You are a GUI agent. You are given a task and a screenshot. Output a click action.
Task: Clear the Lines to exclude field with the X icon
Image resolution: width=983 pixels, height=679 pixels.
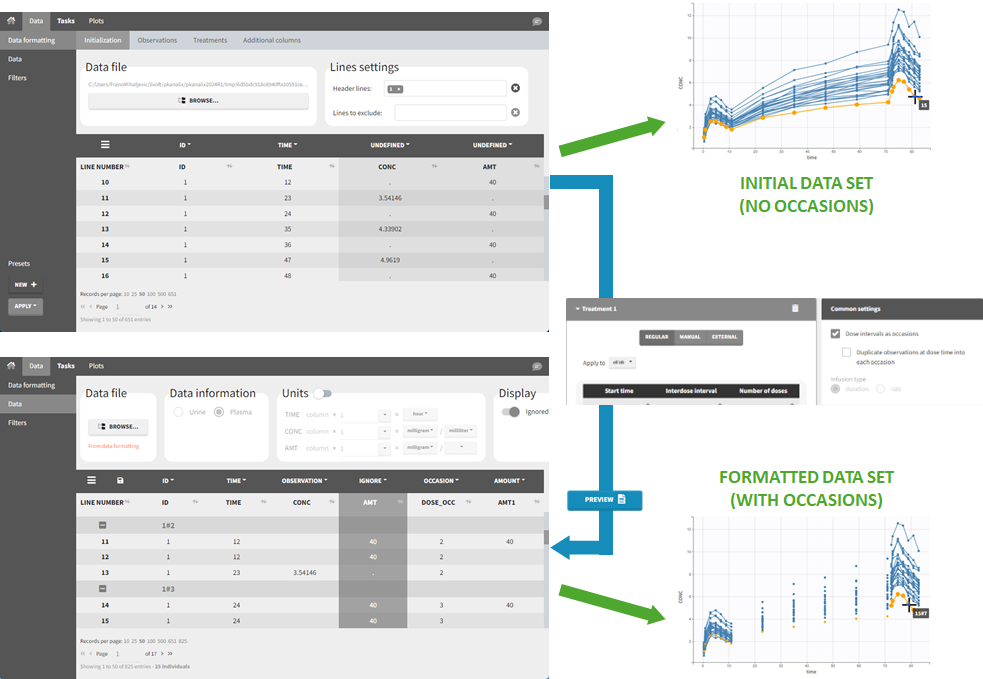tap(515, 112)
